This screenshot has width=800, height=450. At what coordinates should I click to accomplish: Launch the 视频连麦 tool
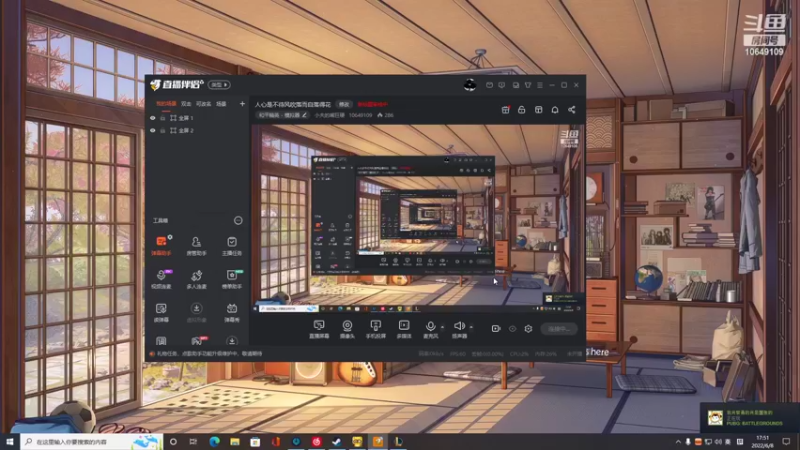click(x=161, y=279)
